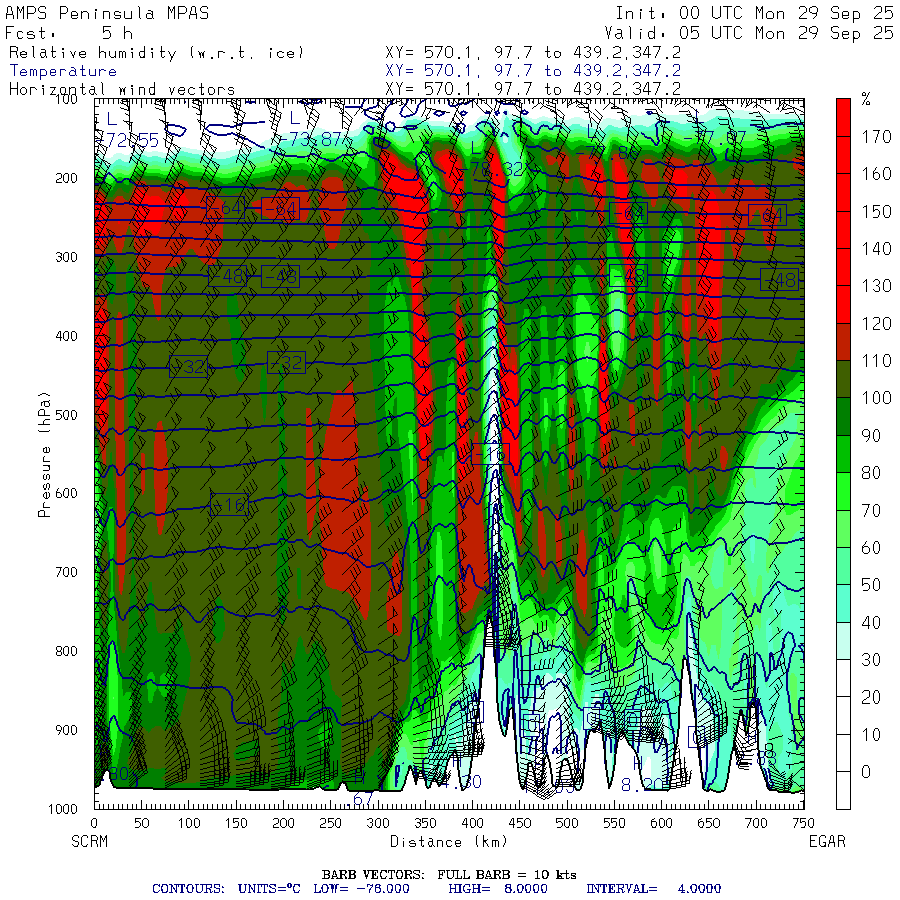900x900 pixels.
Task: Click the '130' color bar label
Action: tap(876, 286)
